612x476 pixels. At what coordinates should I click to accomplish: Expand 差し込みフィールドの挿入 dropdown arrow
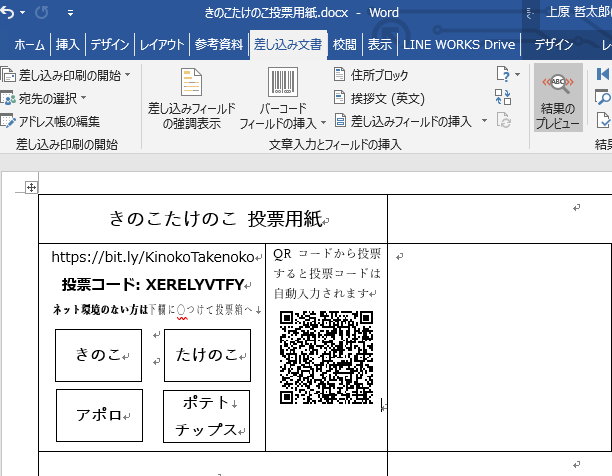click(484, 121)
